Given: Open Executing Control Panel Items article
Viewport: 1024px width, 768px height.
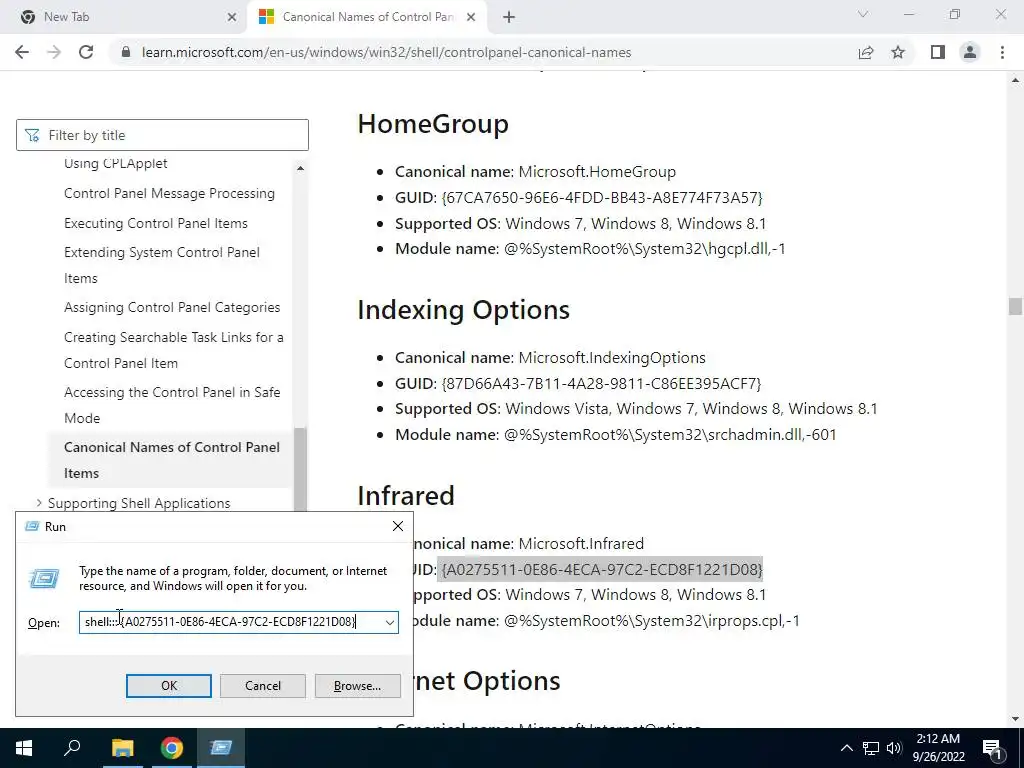Looking at the screenshot, I should coord(155,223).
